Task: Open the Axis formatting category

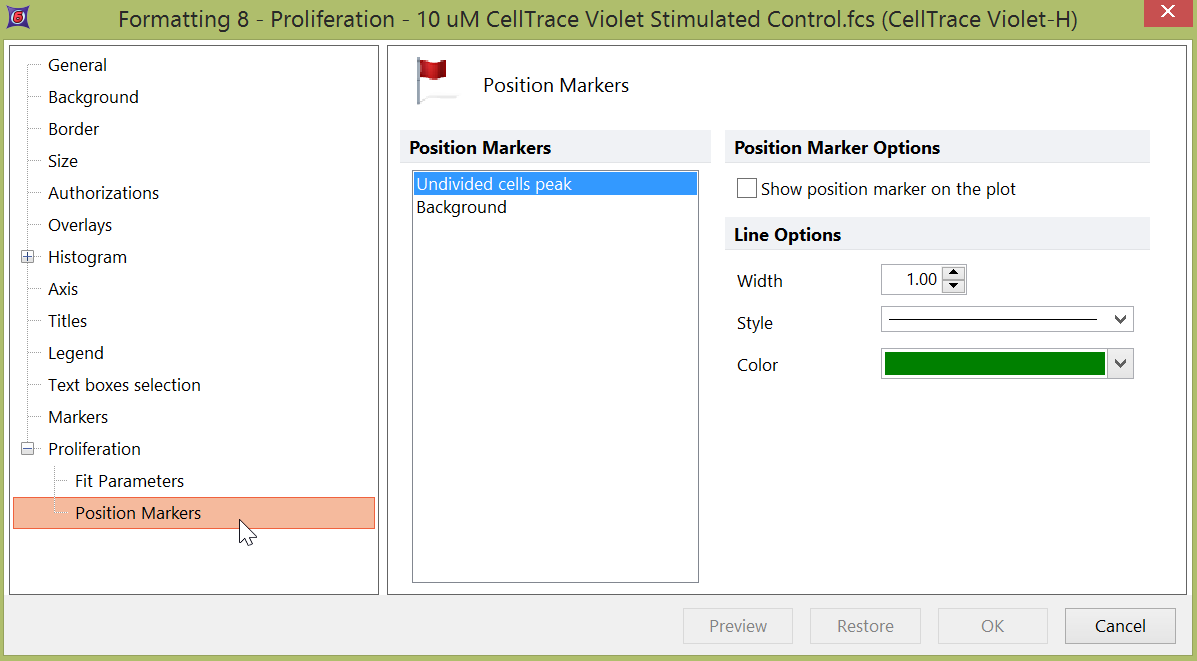Action: click(x=63, y=289)
